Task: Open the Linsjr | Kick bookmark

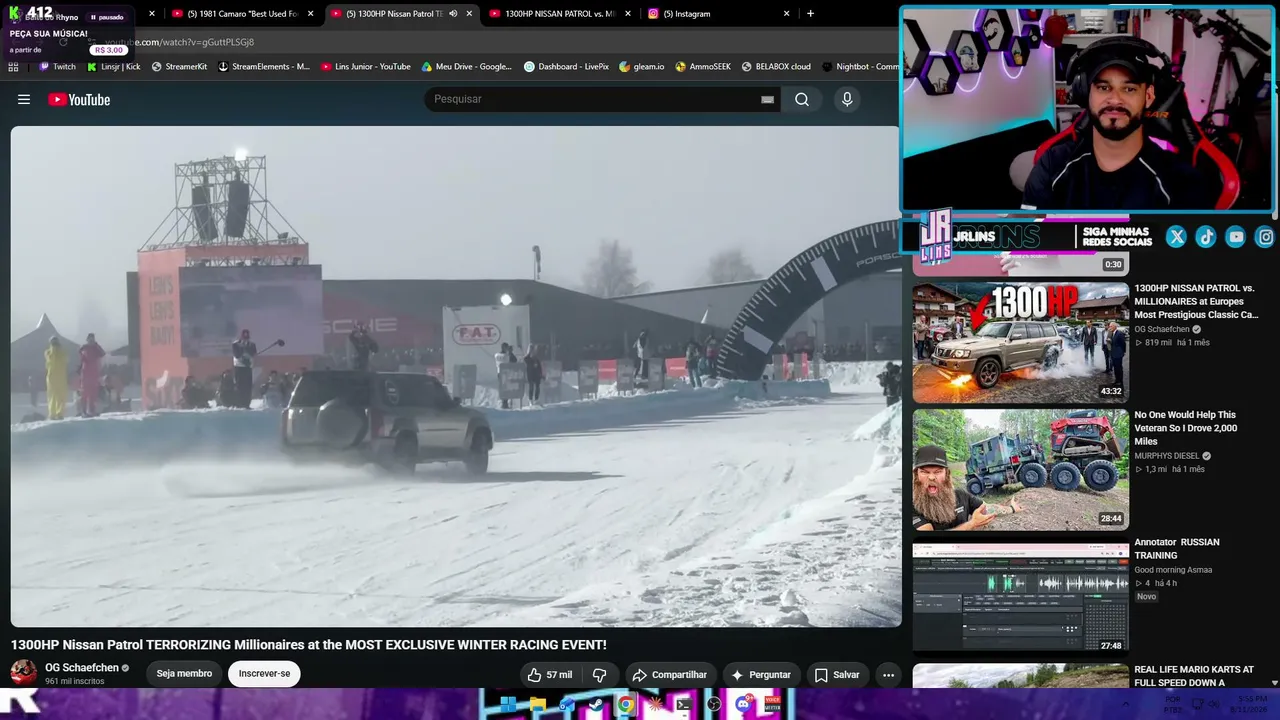Action: [x=114, y=67]
